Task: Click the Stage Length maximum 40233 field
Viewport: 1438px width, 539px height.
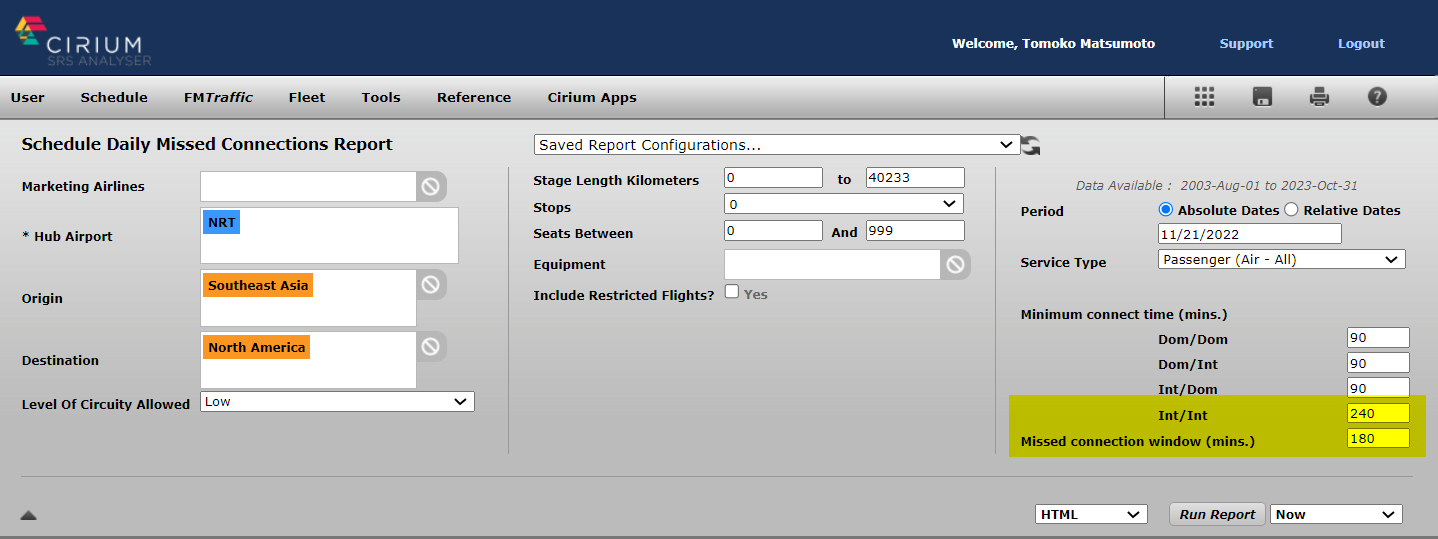Action: pos(915,178)
